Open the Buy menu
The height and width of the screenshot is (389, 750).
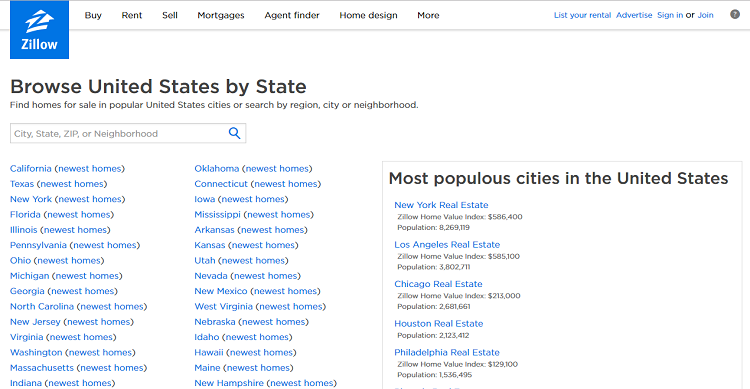click(93, 15)
